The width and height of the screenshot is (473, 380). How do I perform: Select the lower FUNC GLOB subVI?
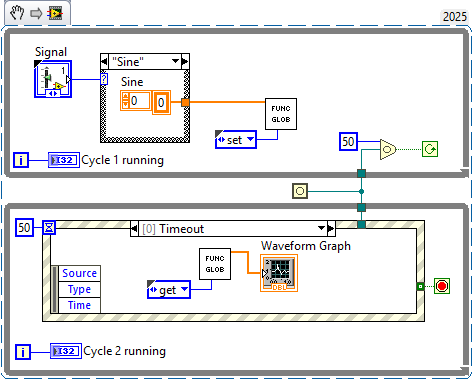click(x=215, y=264)
